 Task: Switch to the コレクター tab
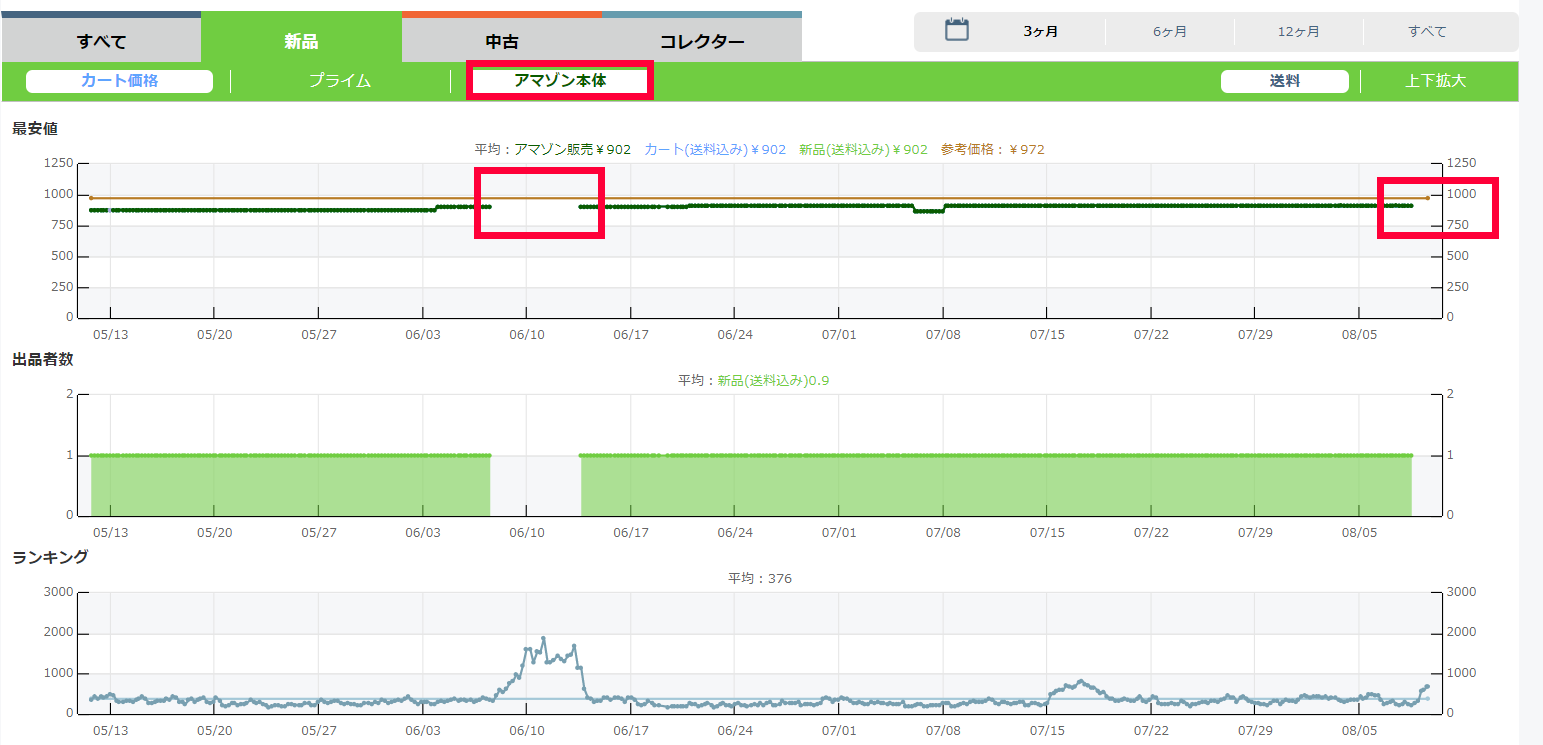tap(701, 41)
